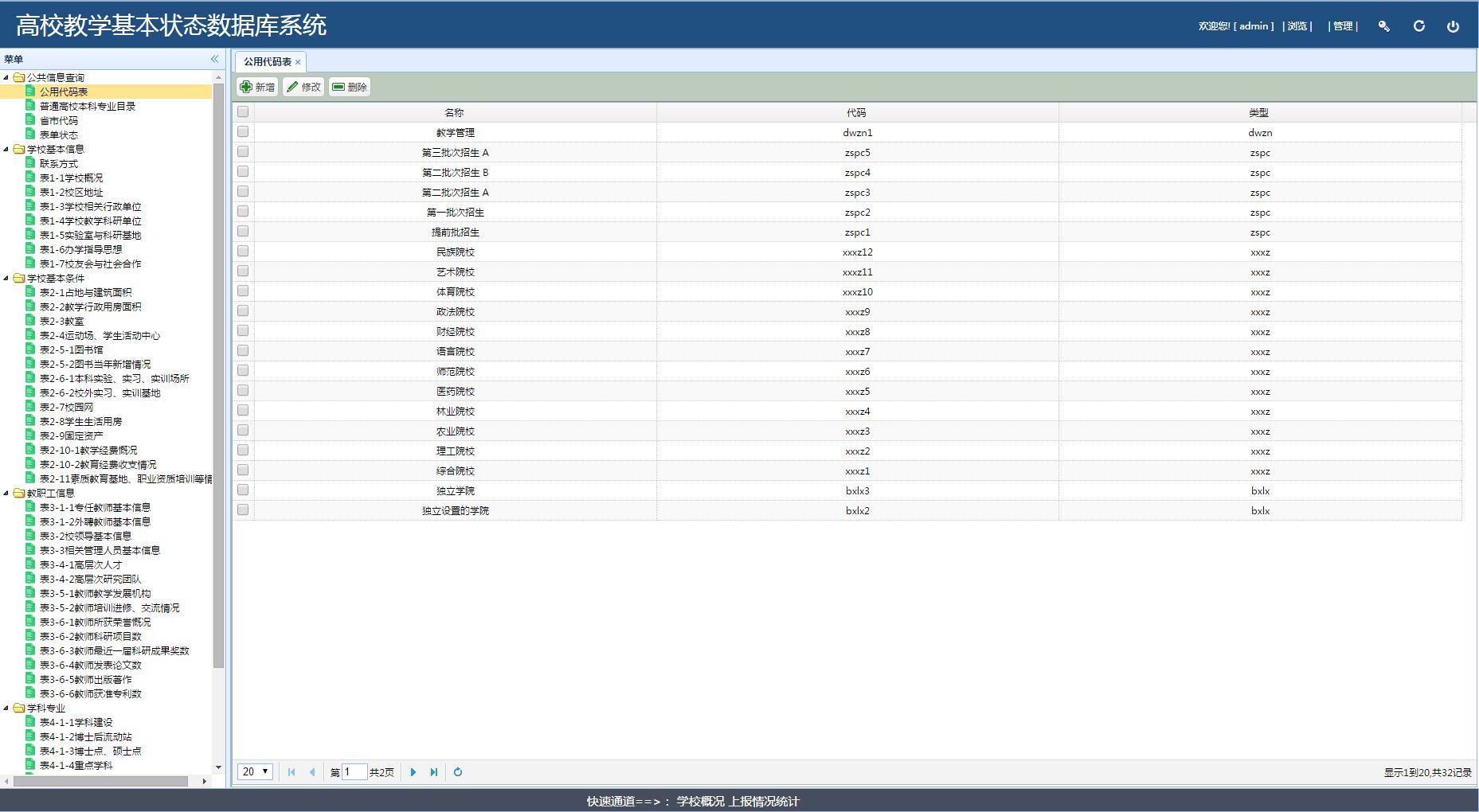Viewport: 1479px width, 812px height.
Task: Click the refresh icon in top header
Action: point(1418,26)
